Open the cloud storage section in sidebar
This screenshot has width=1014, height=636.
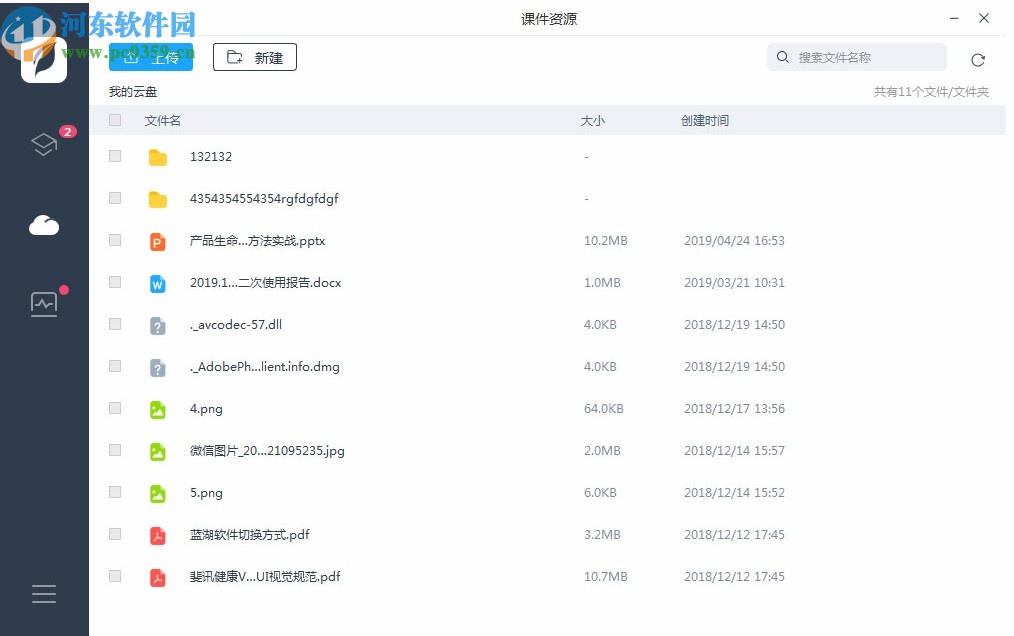click(44, 224)
